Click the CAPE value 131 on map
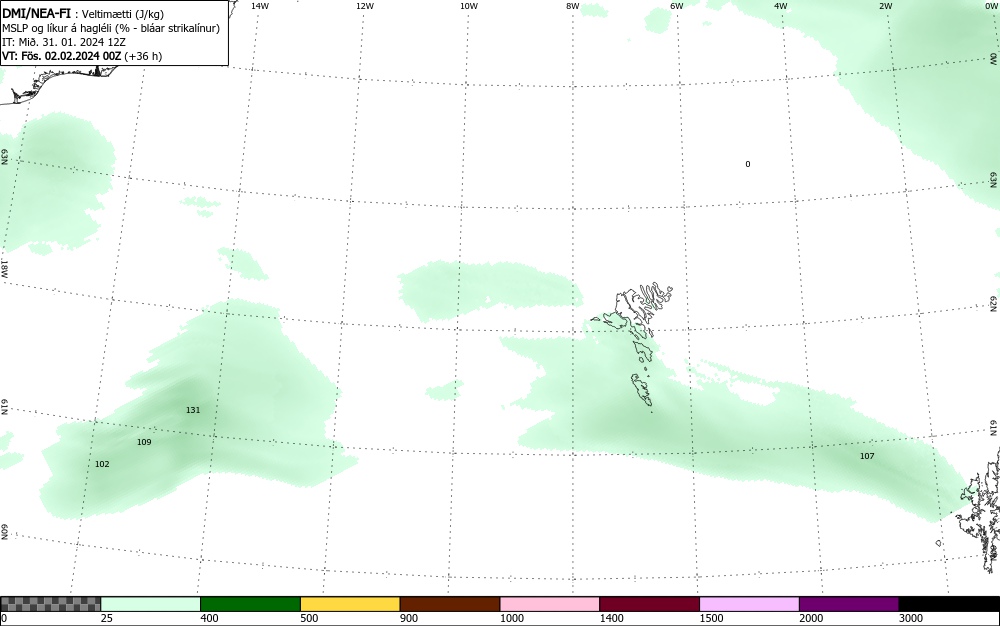 tap(193, 410)
